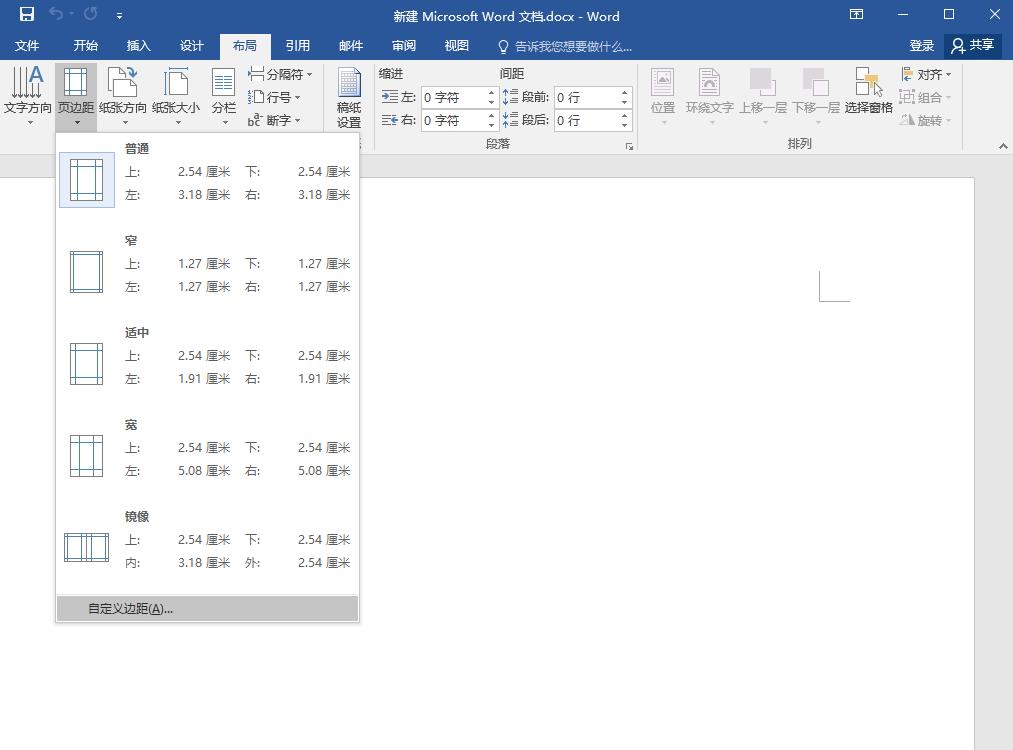Image resolution: width=1013 pixels, height=750 pixels.
Task: Open the 对齐 align dropdown
Action: click(926, 74)
